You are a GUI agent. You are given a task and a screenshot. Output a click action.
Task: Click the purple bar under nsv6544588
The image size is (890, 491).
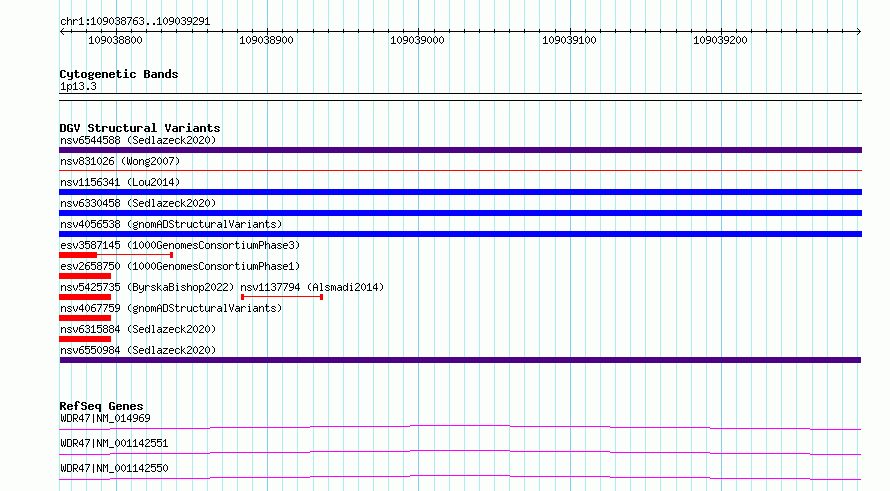tap(460, 150)
